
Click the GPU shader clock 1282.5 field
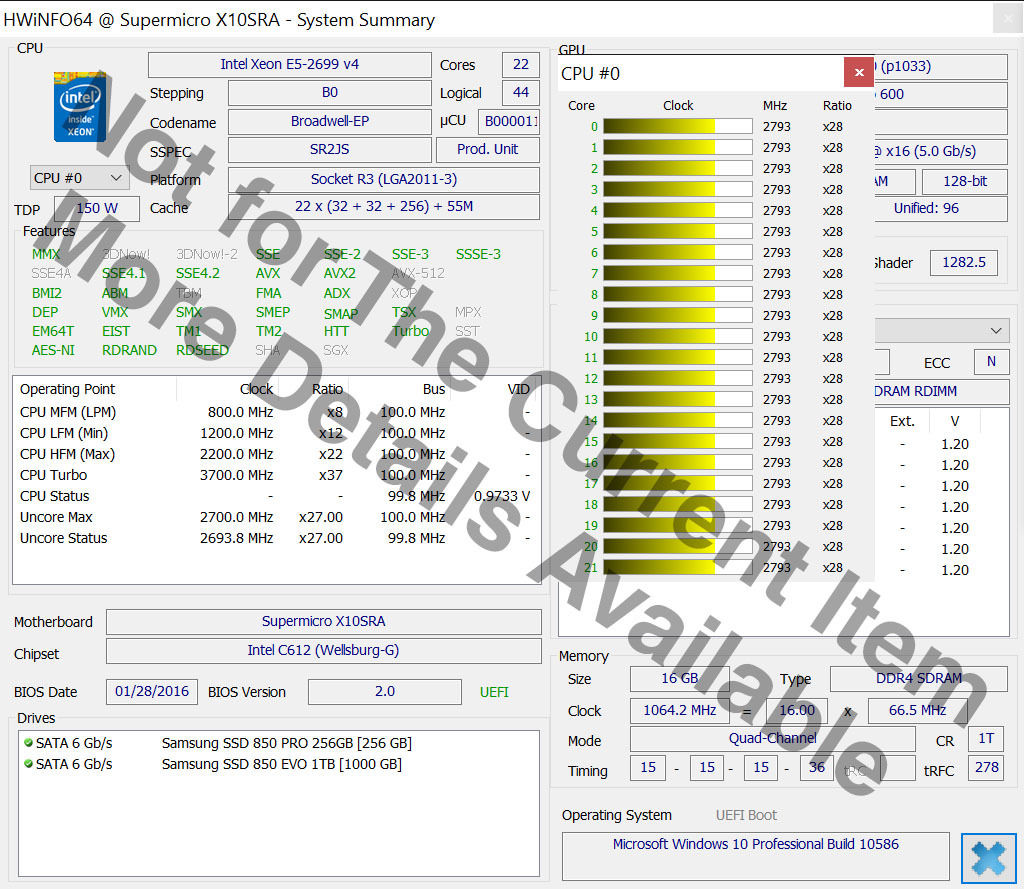963,263
